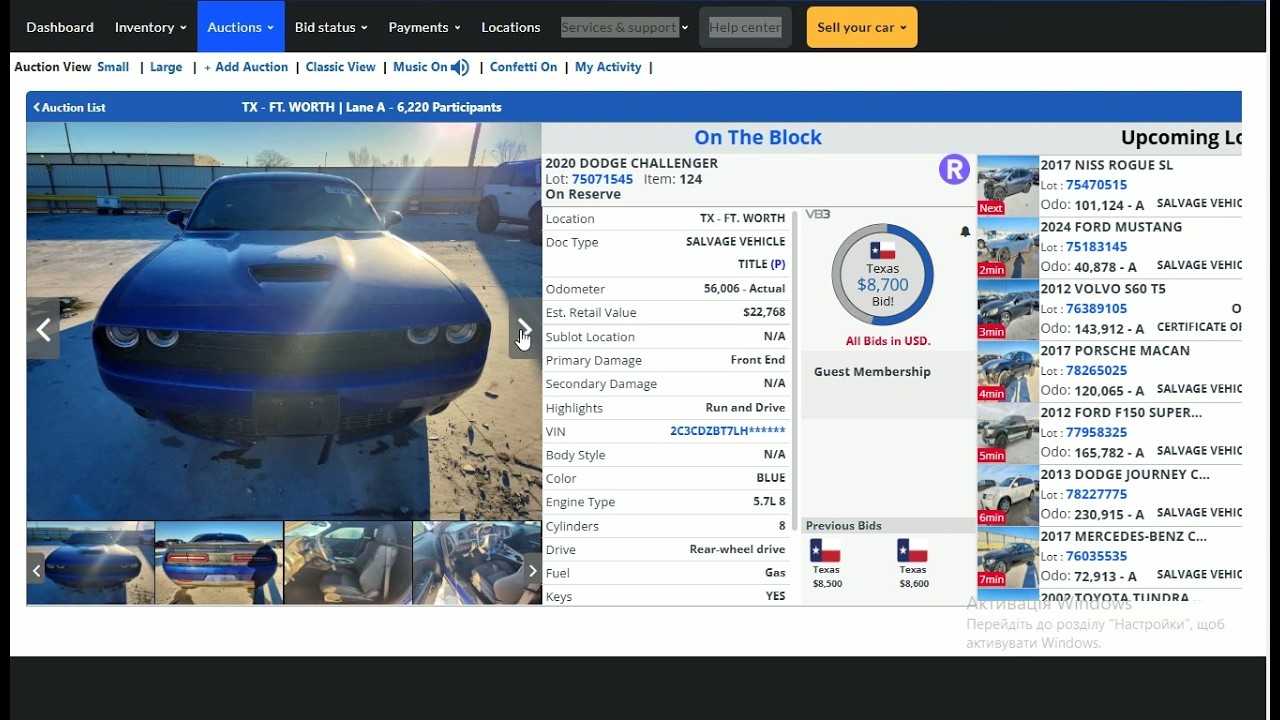This screenshot has height=720, width=1280.
Task: Open upcoming lot 77958325 Ford F150
Action: pos(1096,433)
